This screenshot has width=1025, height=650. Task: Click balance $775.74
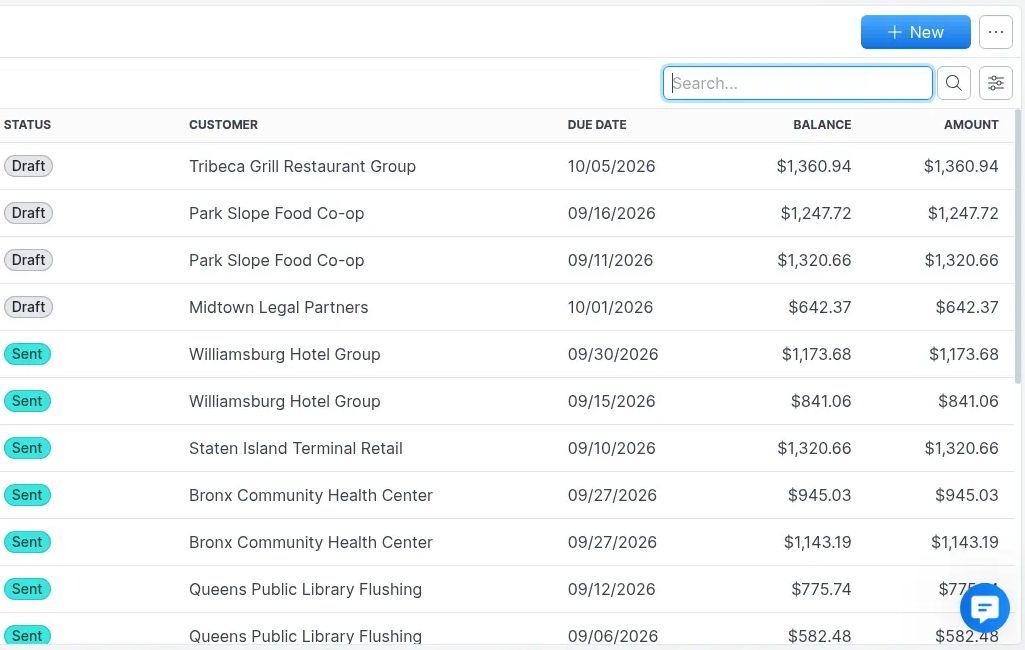(821, 589)
